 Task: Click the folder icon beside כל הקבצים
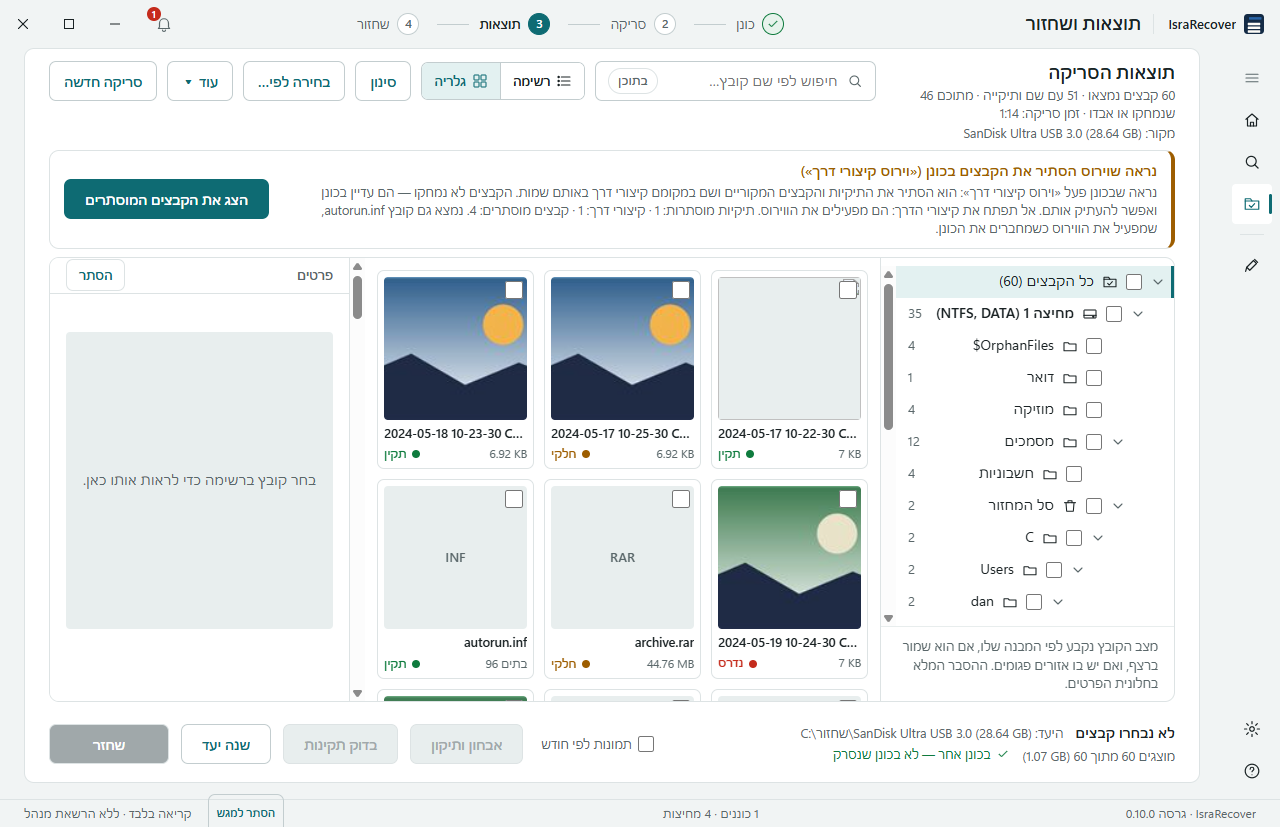pos(1110,282)
